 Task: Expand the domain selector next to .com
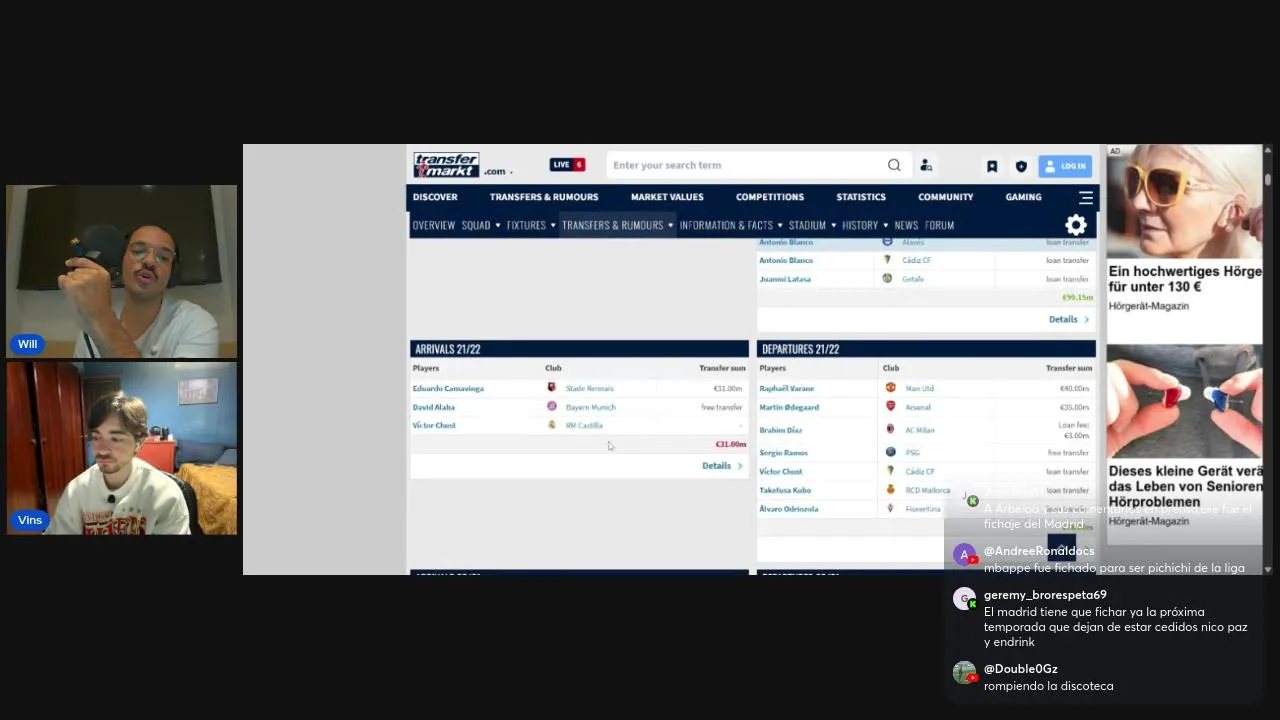click(x=511, y=173)
